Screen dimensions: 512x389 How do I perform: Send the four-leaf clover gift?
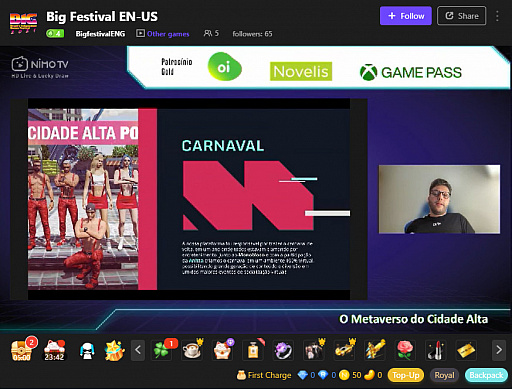[x=161, y=350]
